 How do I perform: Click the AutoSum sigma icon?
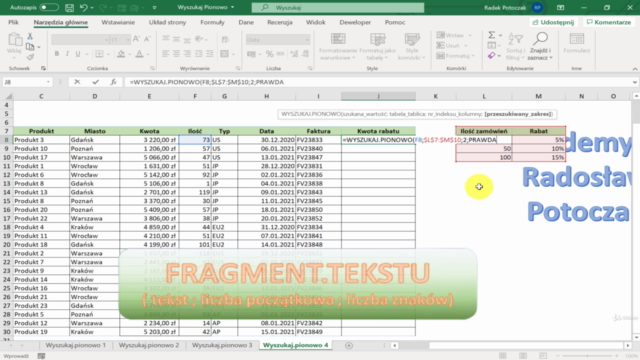[x=492, y=35]
